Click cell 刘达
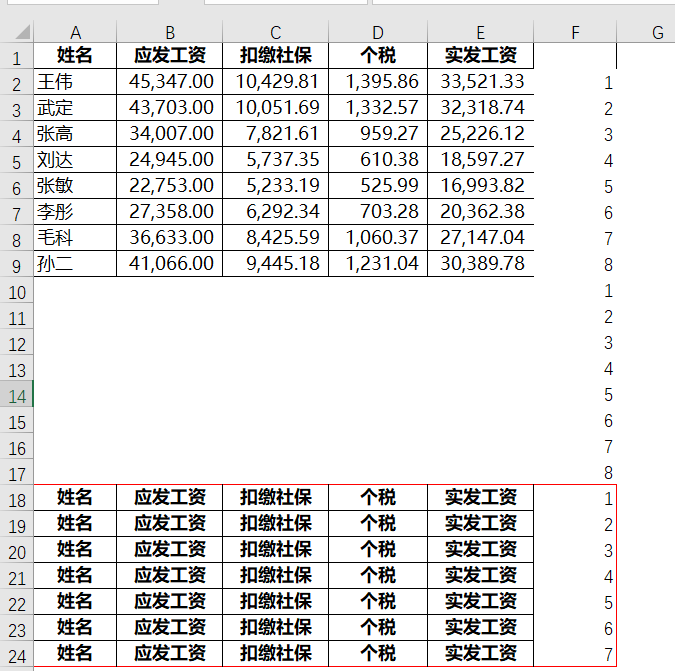The width and height of the screenshot is (675, 671). [75, 160]
